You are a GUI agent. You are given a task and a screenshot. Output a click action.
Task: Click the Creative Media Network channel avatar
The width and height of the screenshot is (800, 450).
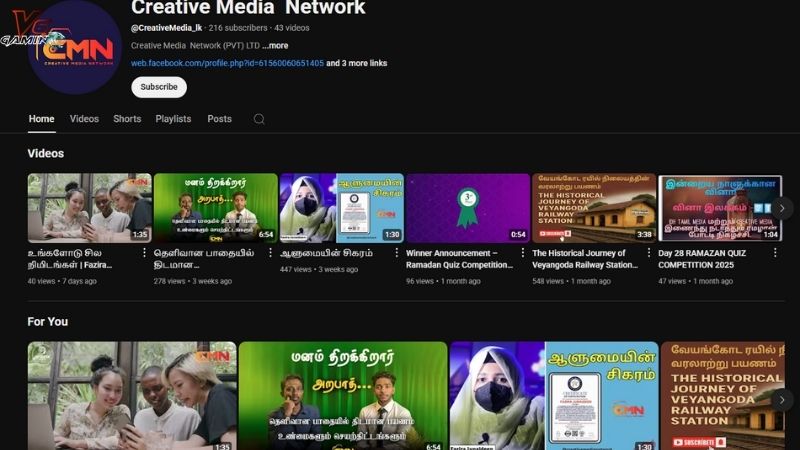click(x=74, y=47)
